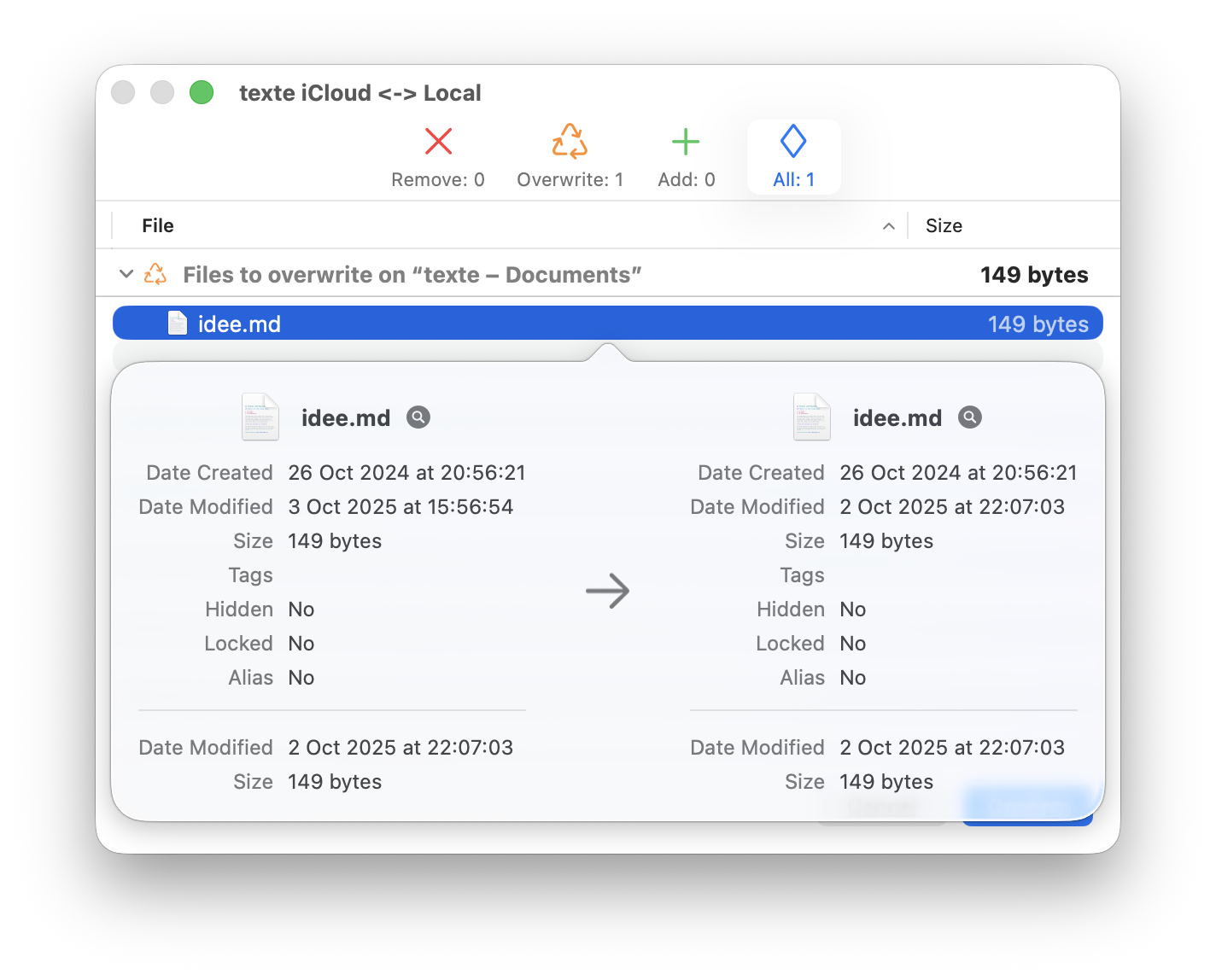Sort by the Size column header
Viewport: 1216px width, 980px height.
point(944,225)
